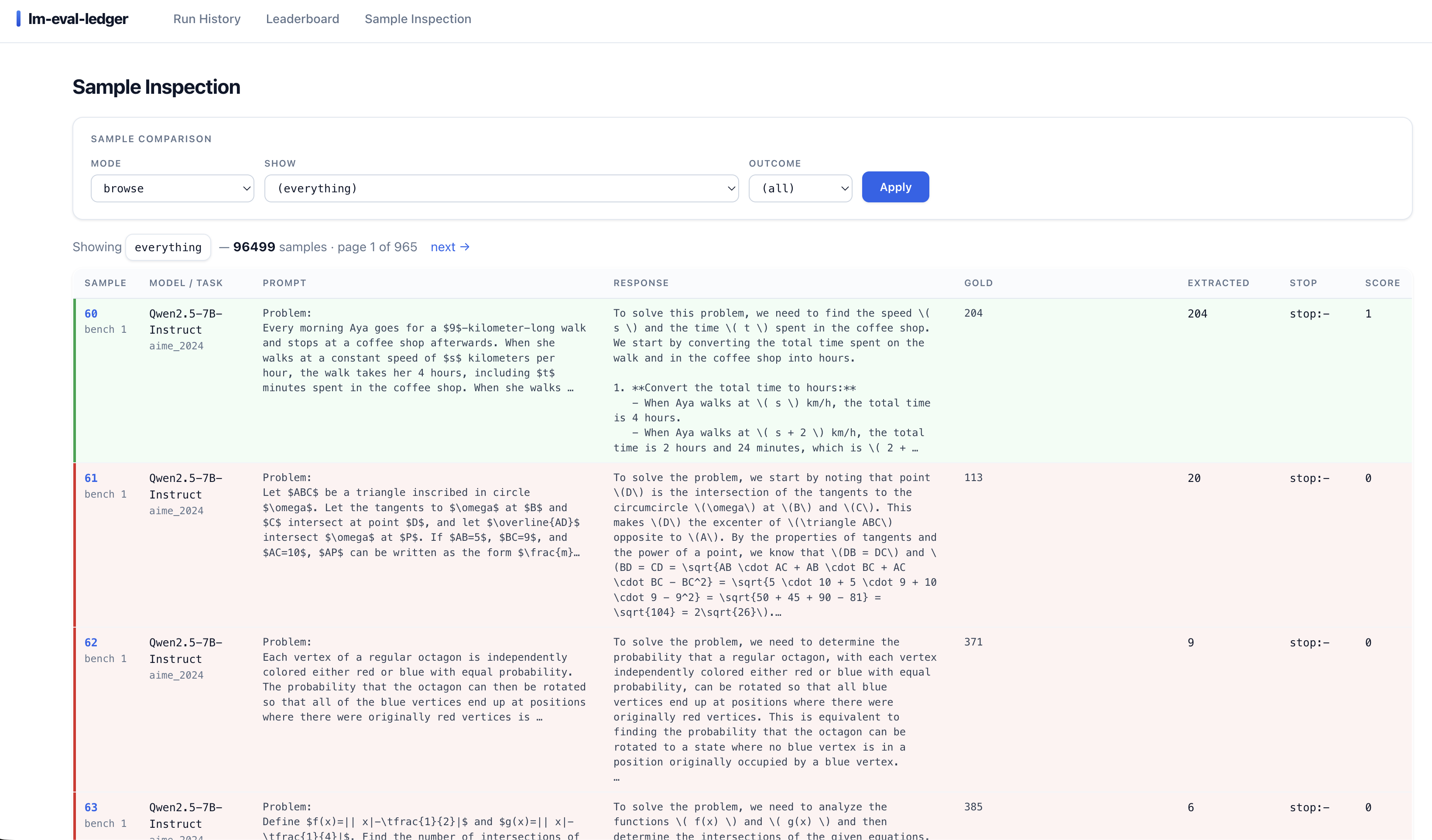
Task: Click the regular octagon prompt text
Action: pyautogui.click(x=424, y=679)
